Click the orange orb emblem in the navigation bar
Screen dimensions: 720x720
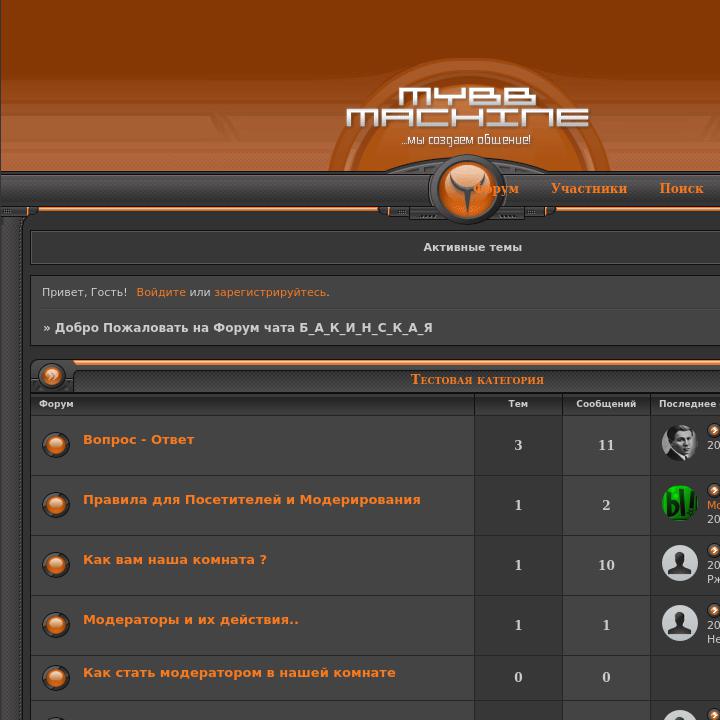click(x=467, y=189)
